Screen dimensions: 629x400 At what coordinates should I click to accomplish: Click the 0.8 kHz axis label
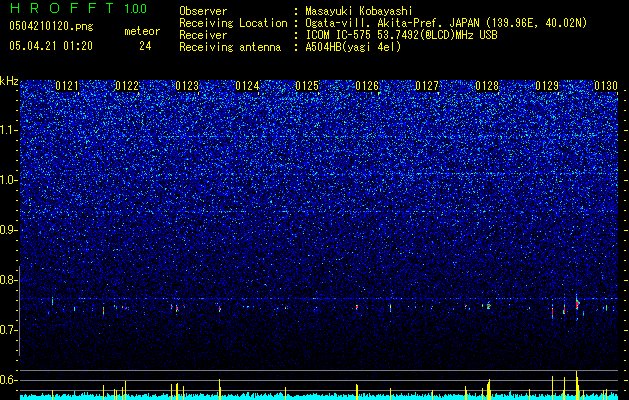pyautogui.click(x=9, y=280)
